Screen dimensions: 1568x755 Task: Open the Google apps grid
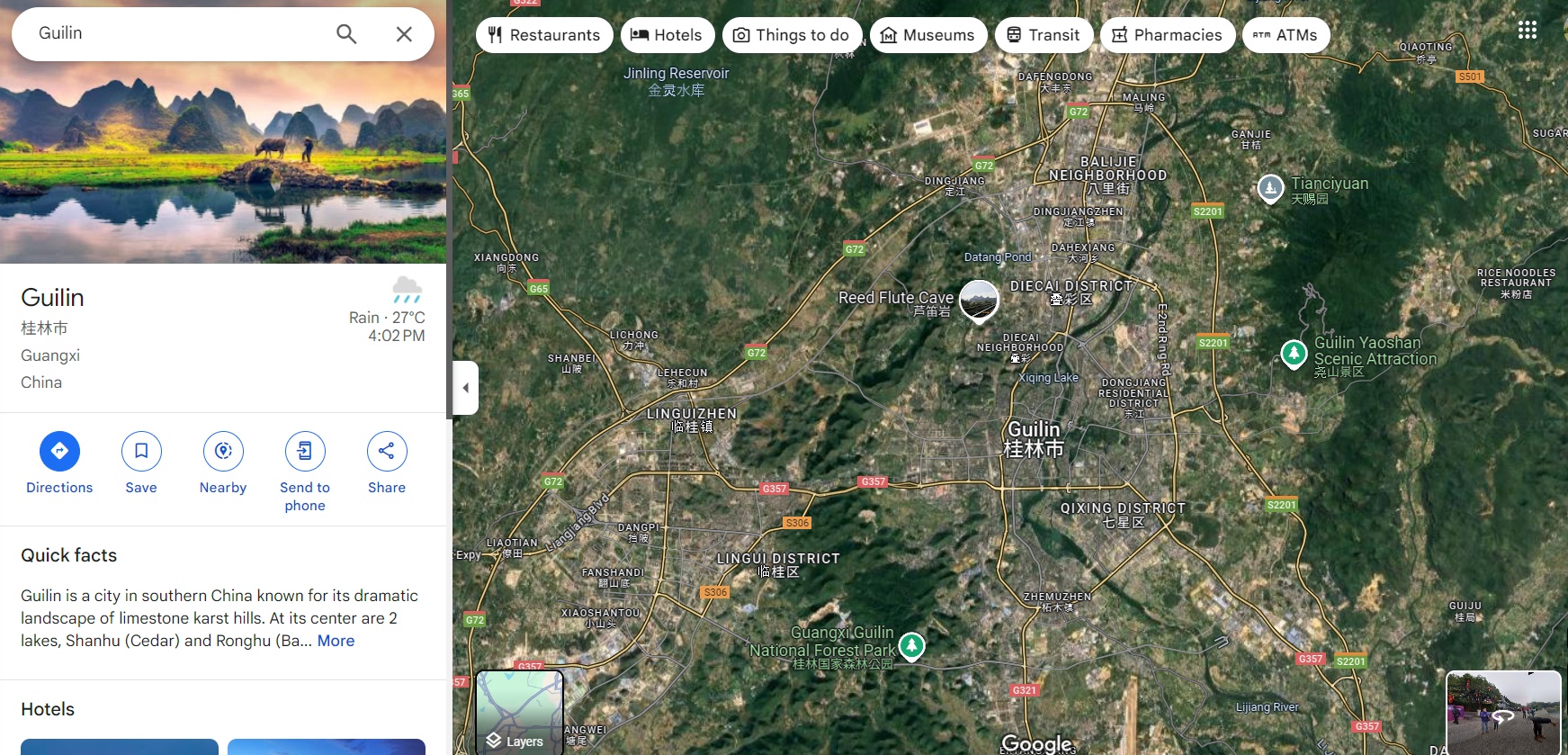coord(1528,31)
